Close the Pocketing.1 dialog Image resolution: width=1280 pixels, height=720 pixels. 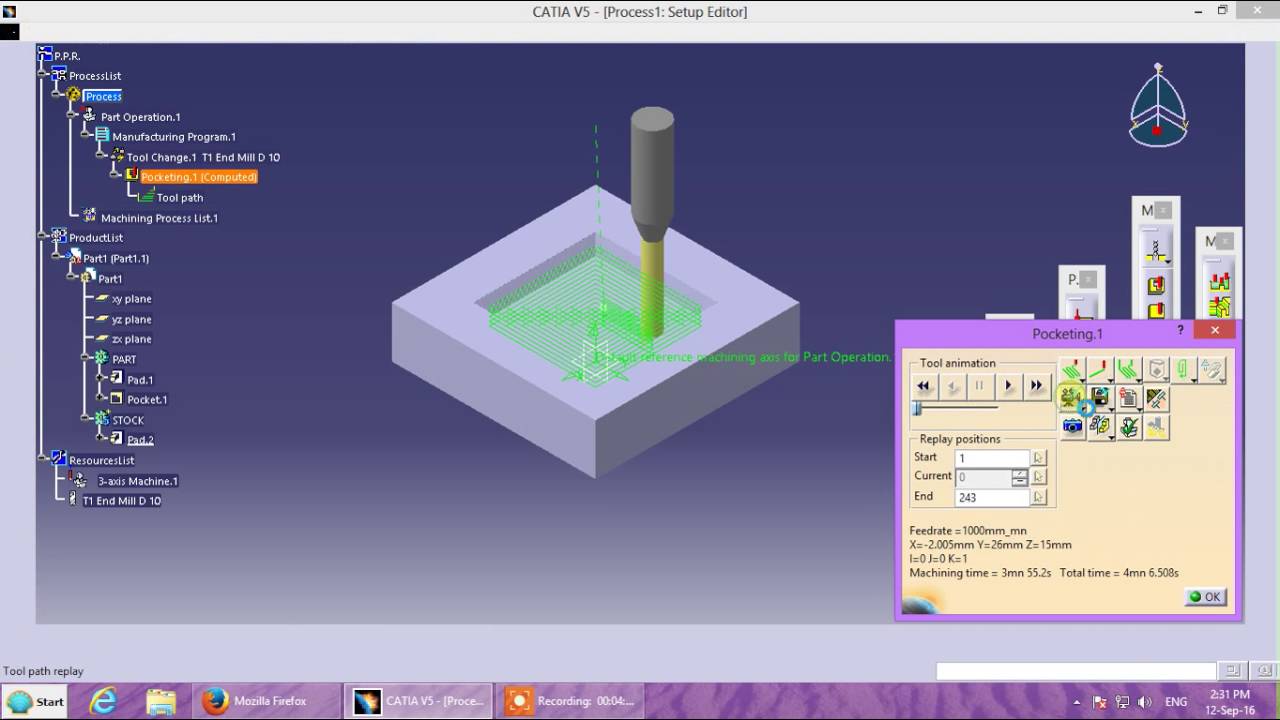tap(1215, 330)
